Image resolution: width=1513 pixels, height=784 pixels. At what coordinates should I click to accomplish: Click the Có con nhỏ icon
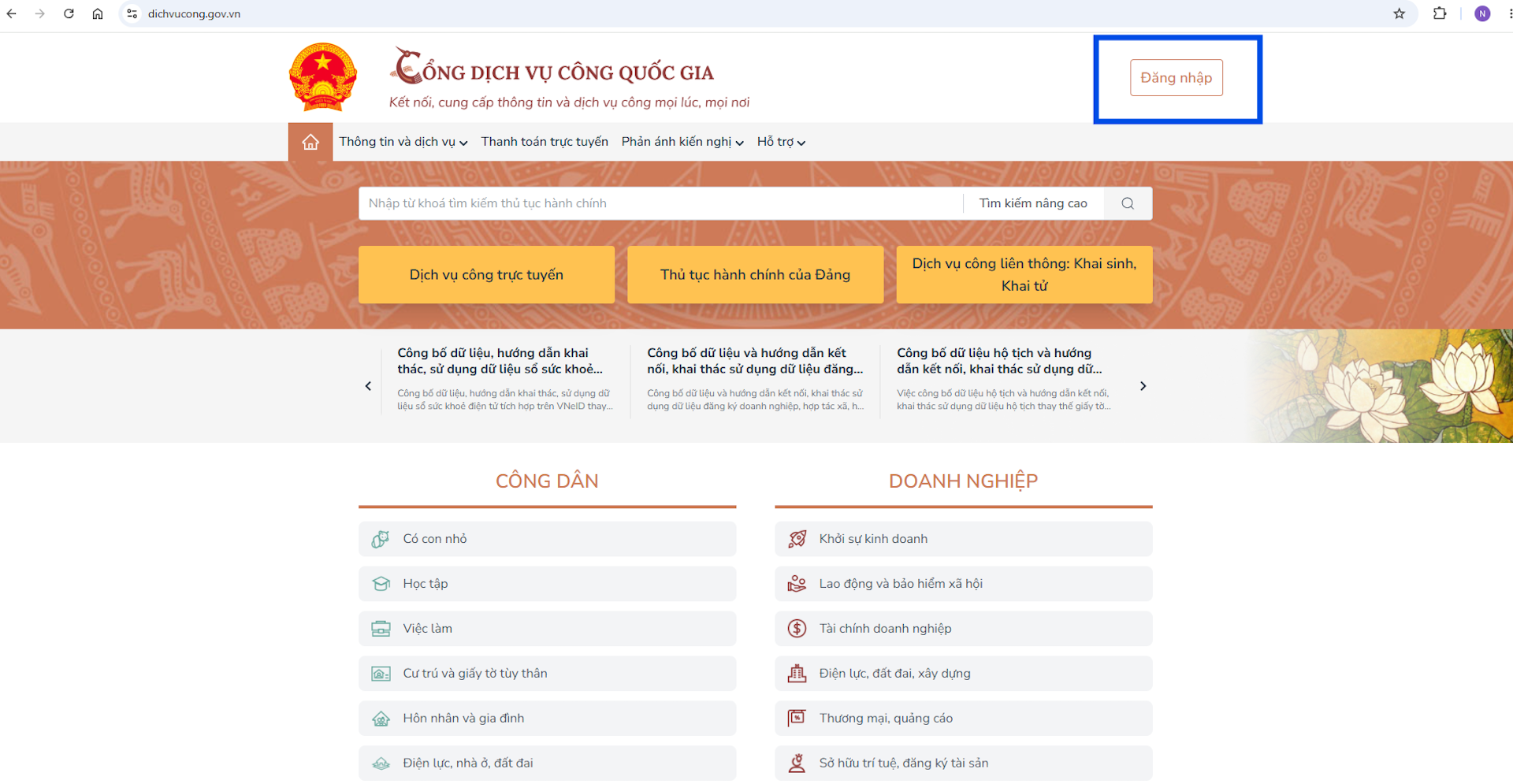coord(381,539)
